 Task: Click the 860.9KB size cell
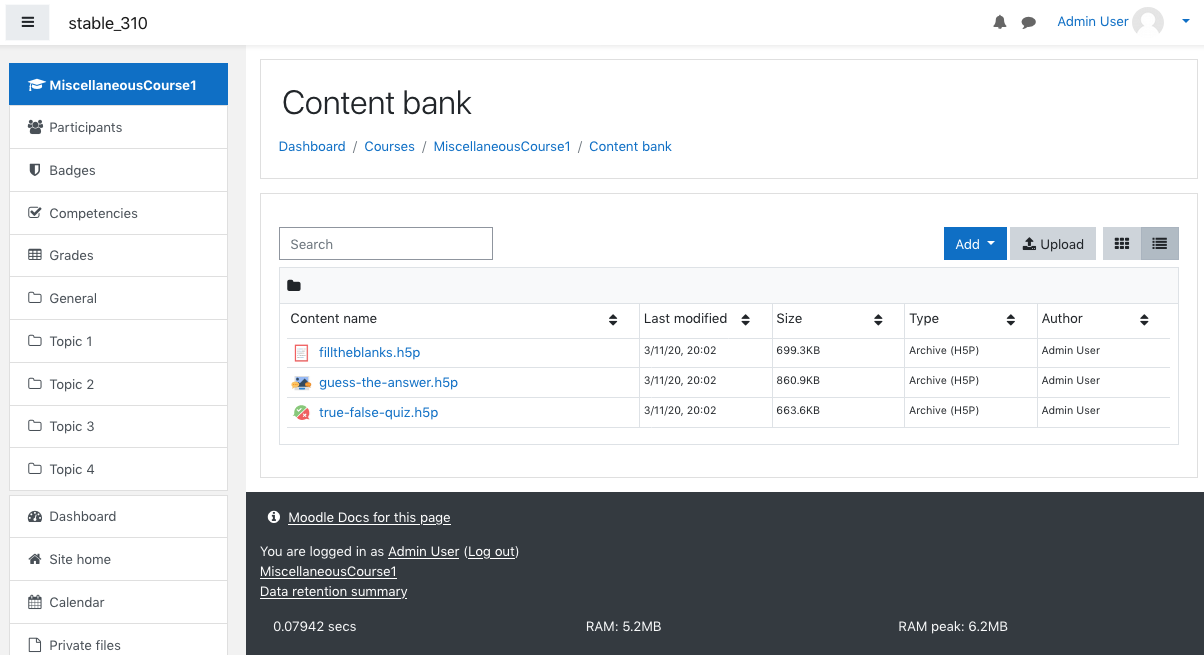[798, 381]
